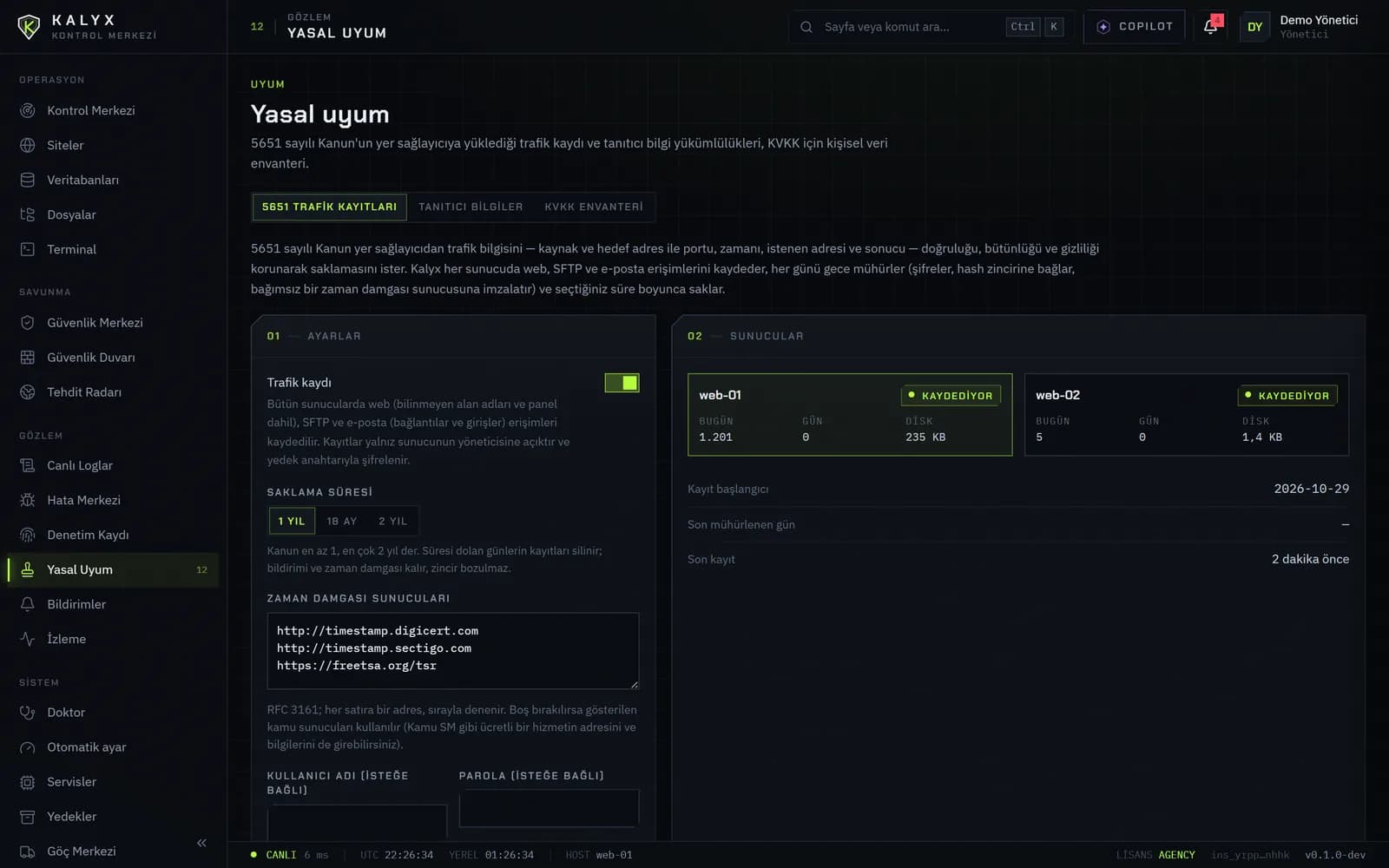The width and height of the screenshot is (1389, 868).
Task: Click the Copilot button
Action: (x=1135, y=27)
